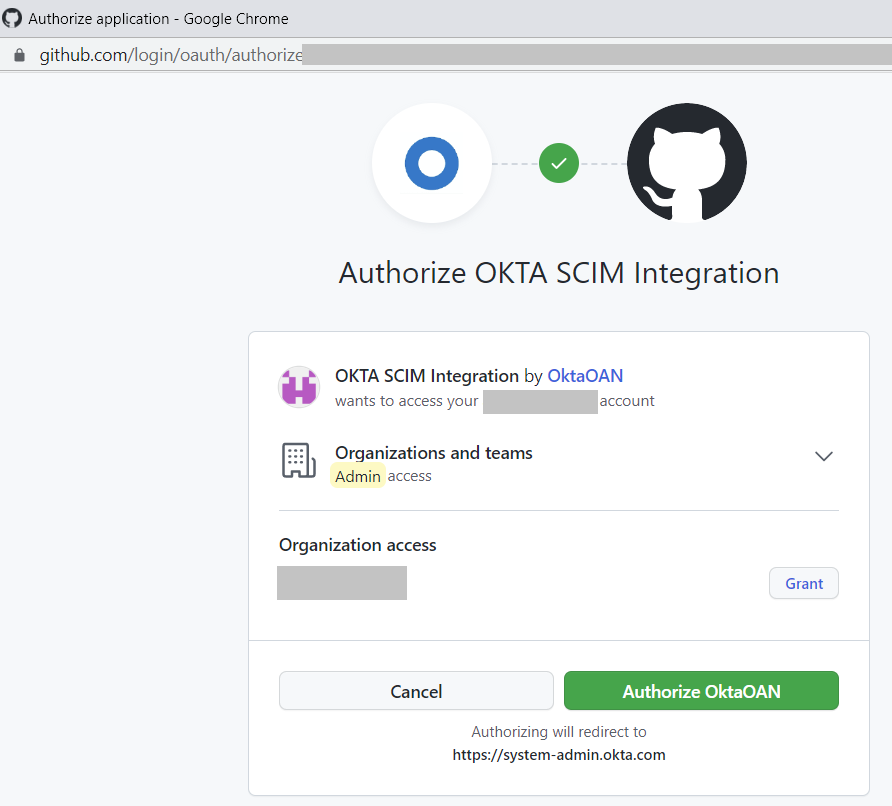Click the Organization access heading

(357, 545)
